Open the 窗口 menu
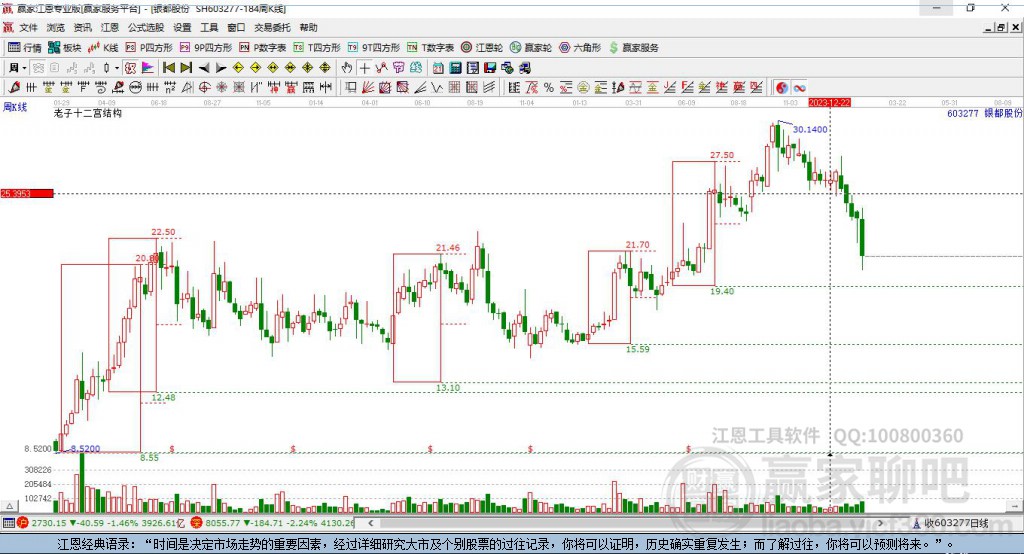The height and width of the screenshot is (554, 1024). [236, 27]
